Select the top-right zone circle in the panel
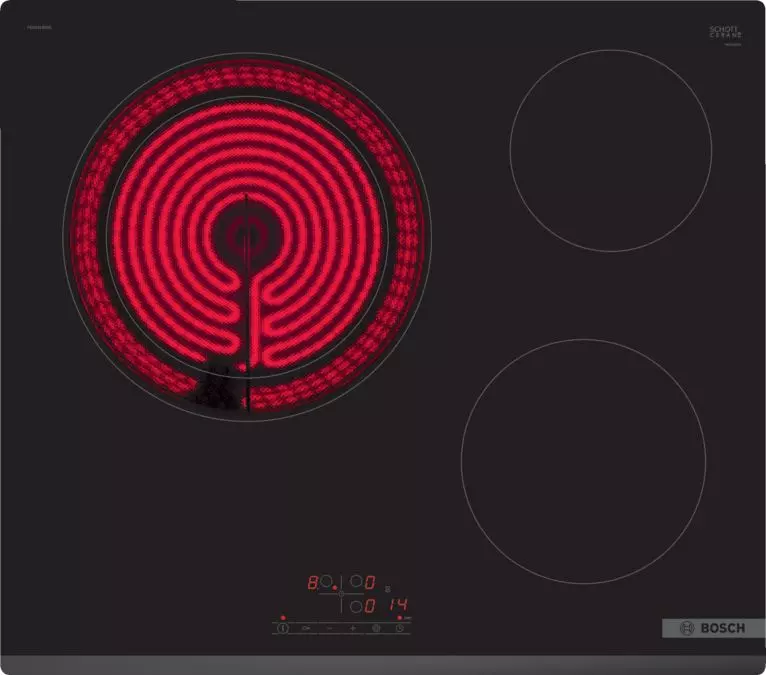The image size is (766, 675). [357, 581]
